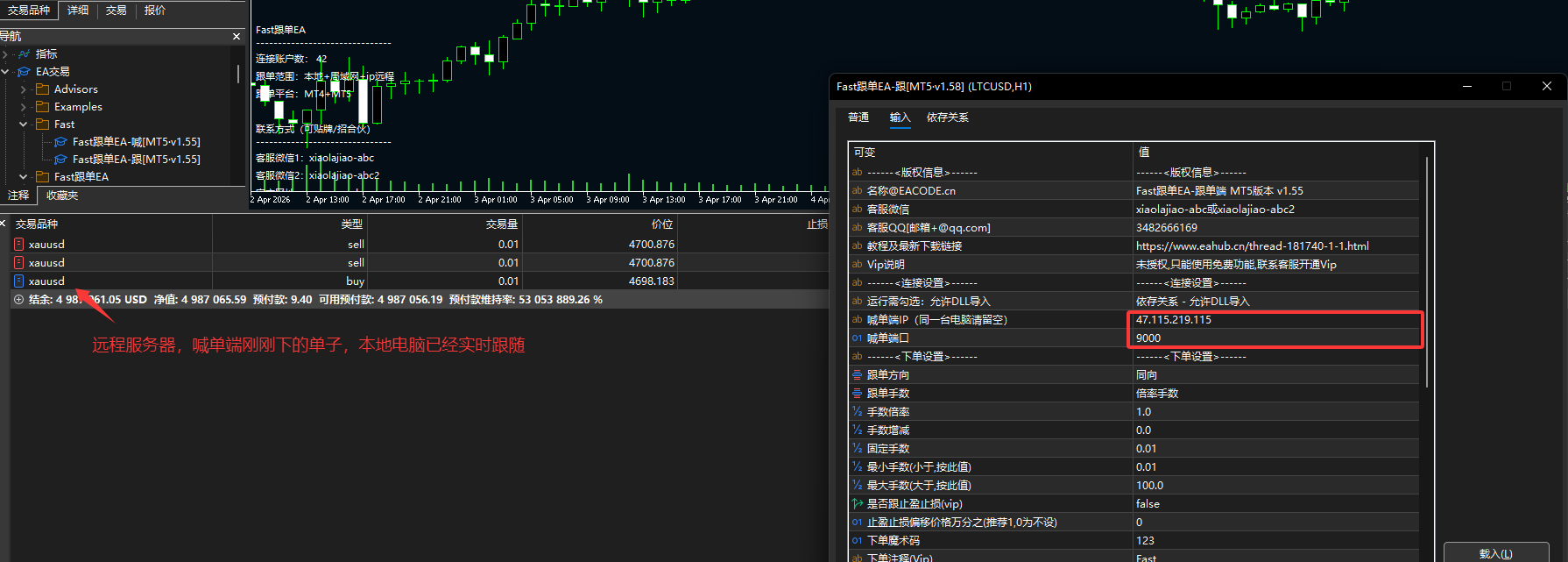Click the first xauusd sell order icon
The width and height of the screenshot is (1568, 562).
[19, 245]
